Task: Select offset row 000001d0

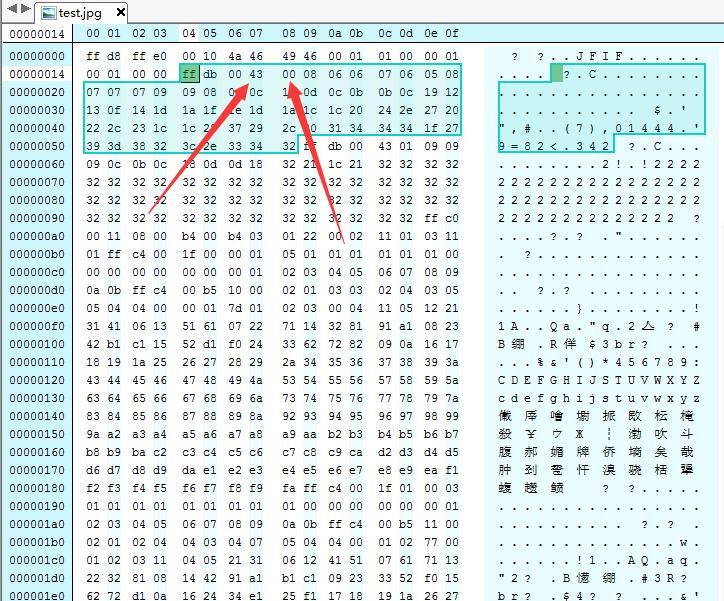Action: (x=37, y=578)
